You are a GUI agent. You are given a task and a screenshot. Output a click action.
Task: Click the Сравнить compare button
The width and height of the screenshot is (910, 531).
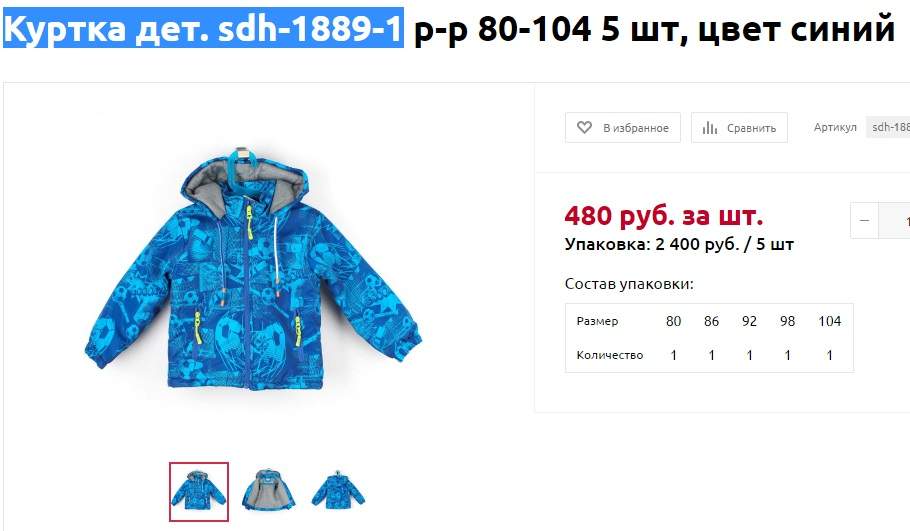(x=739, y=128)
